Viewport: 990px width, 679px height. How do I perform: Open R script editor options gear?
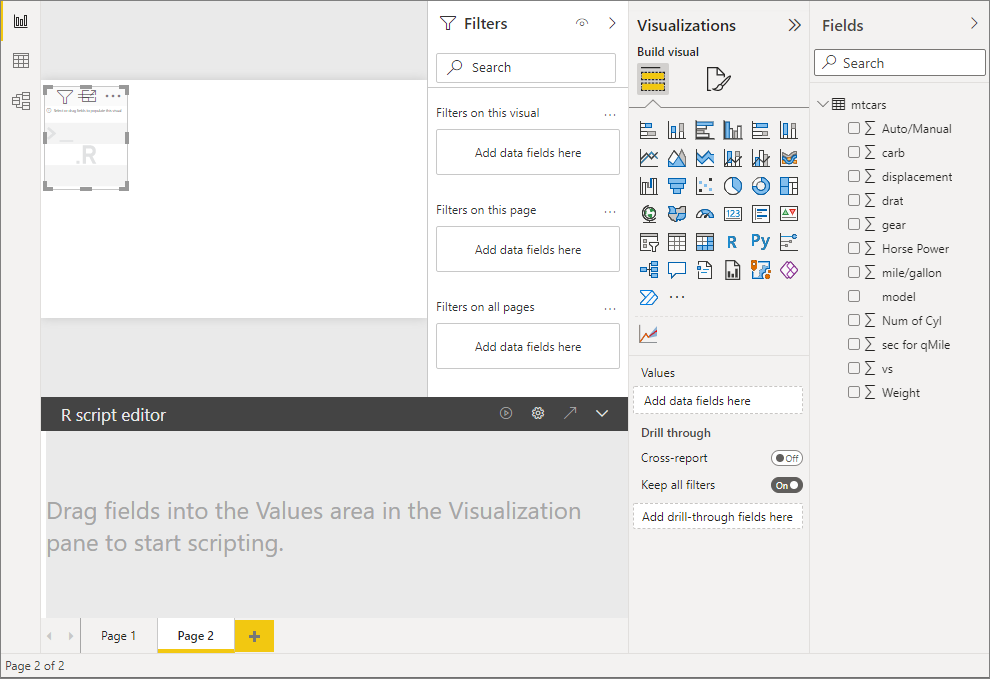(x=538, y=413)
